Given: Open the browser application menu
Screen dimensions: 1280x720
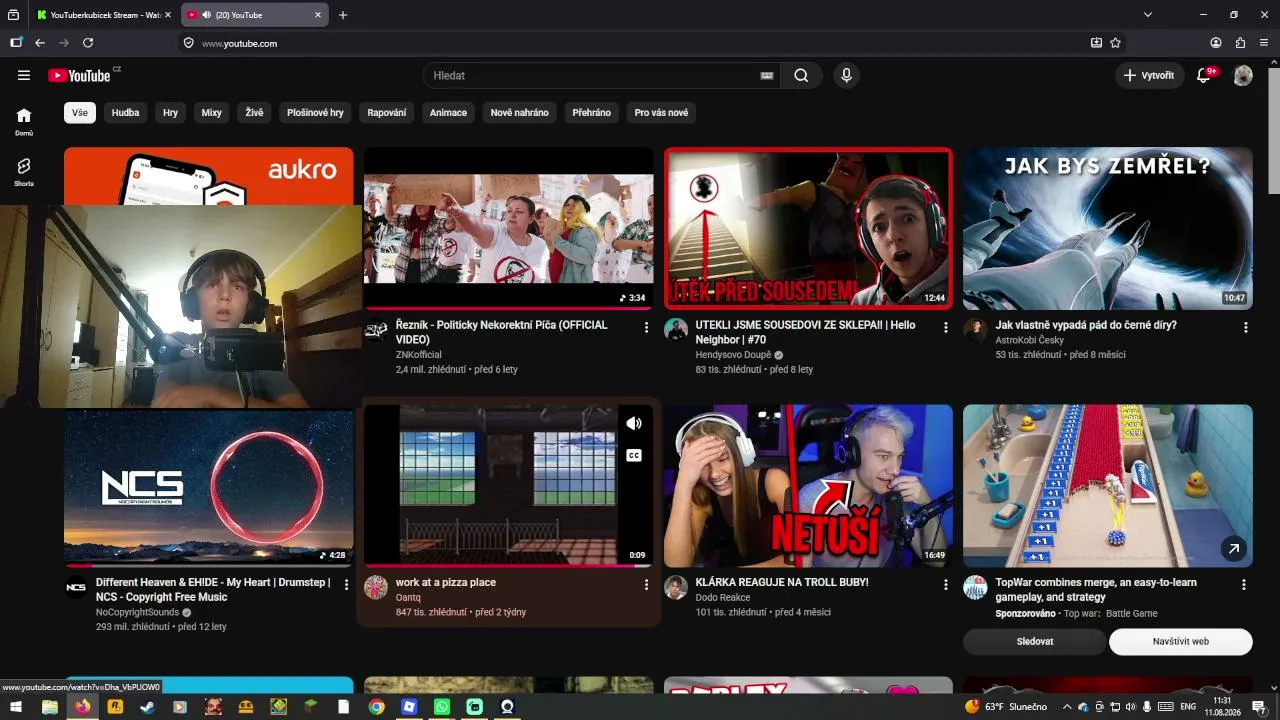Looking at the screenshot, I should pos(1264,43).
